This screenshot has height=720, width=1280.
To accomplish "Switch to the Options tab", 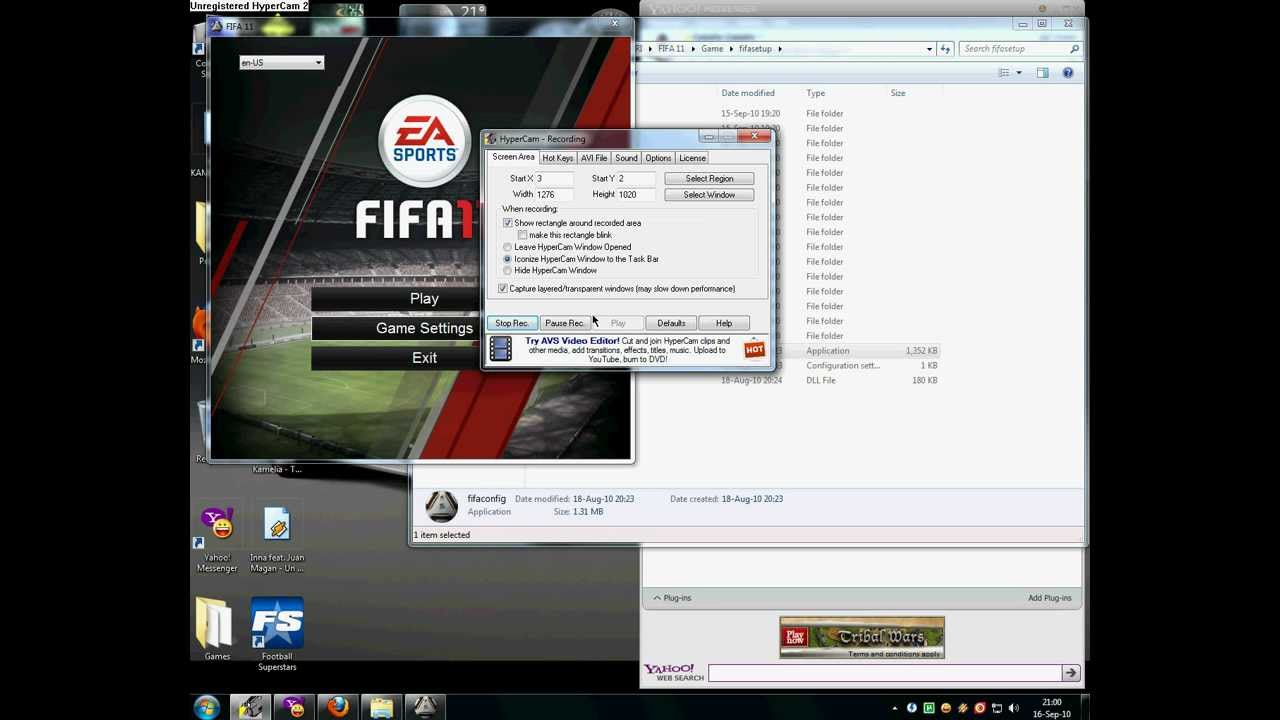I will pyautogui.click(x=658, y=158).
